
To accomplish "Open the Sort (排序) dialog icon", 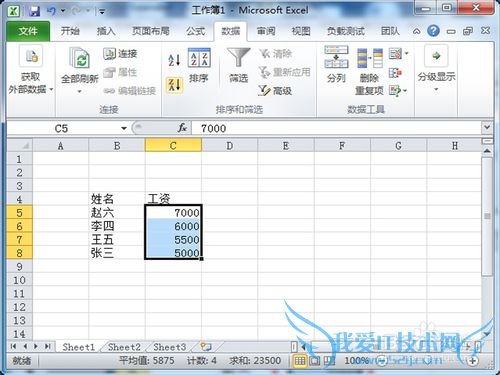I will (x=199, y=58).
